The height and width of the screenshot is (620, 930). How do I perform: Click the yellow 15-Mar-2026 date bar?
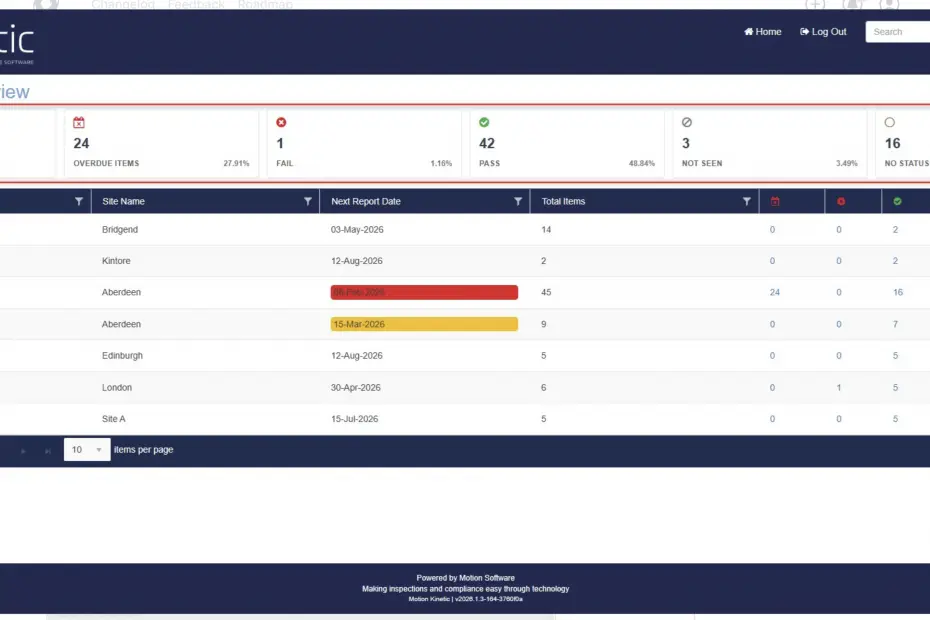424,324
